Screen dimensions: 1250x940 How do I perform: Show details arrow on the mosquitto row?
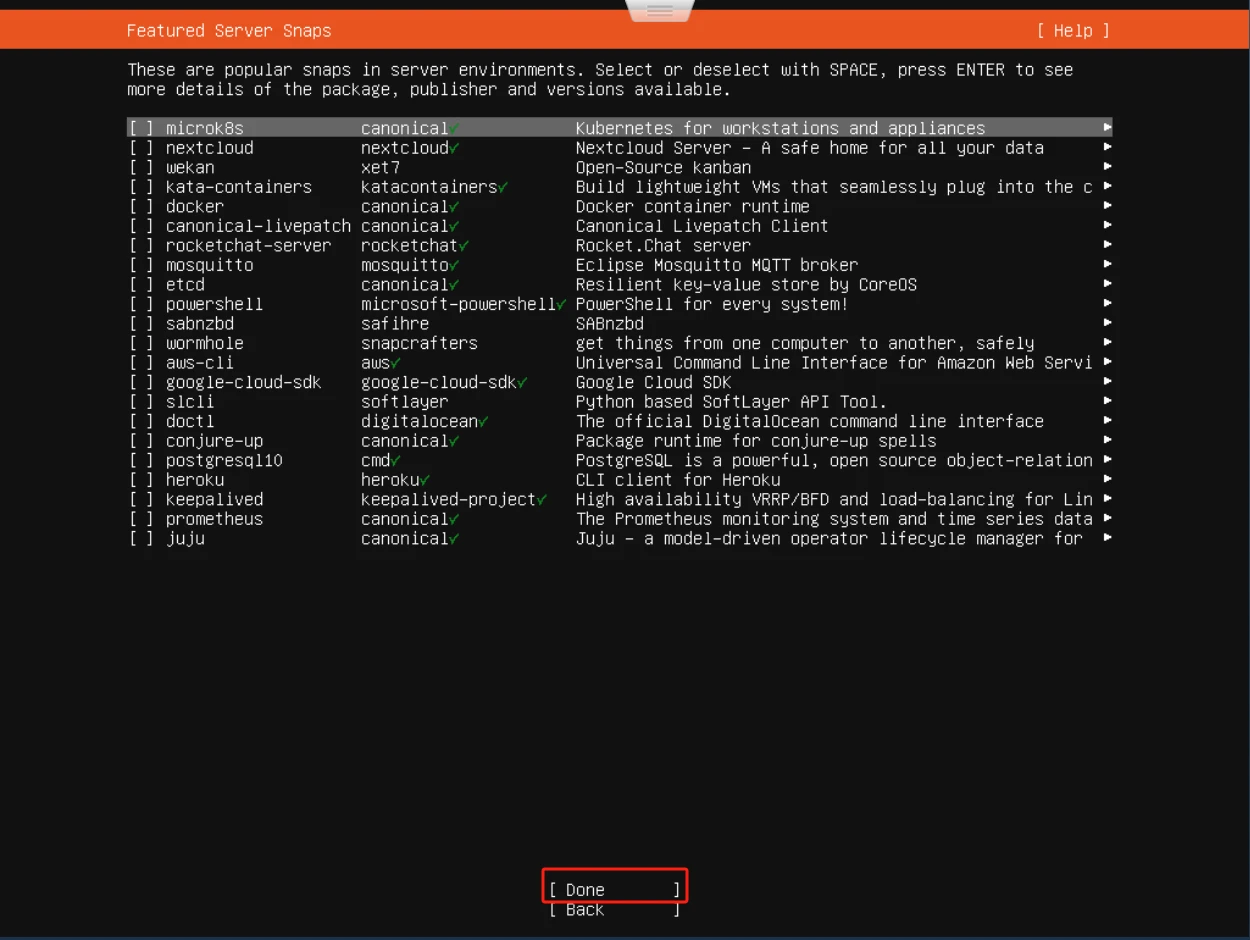pos(1107,264)
